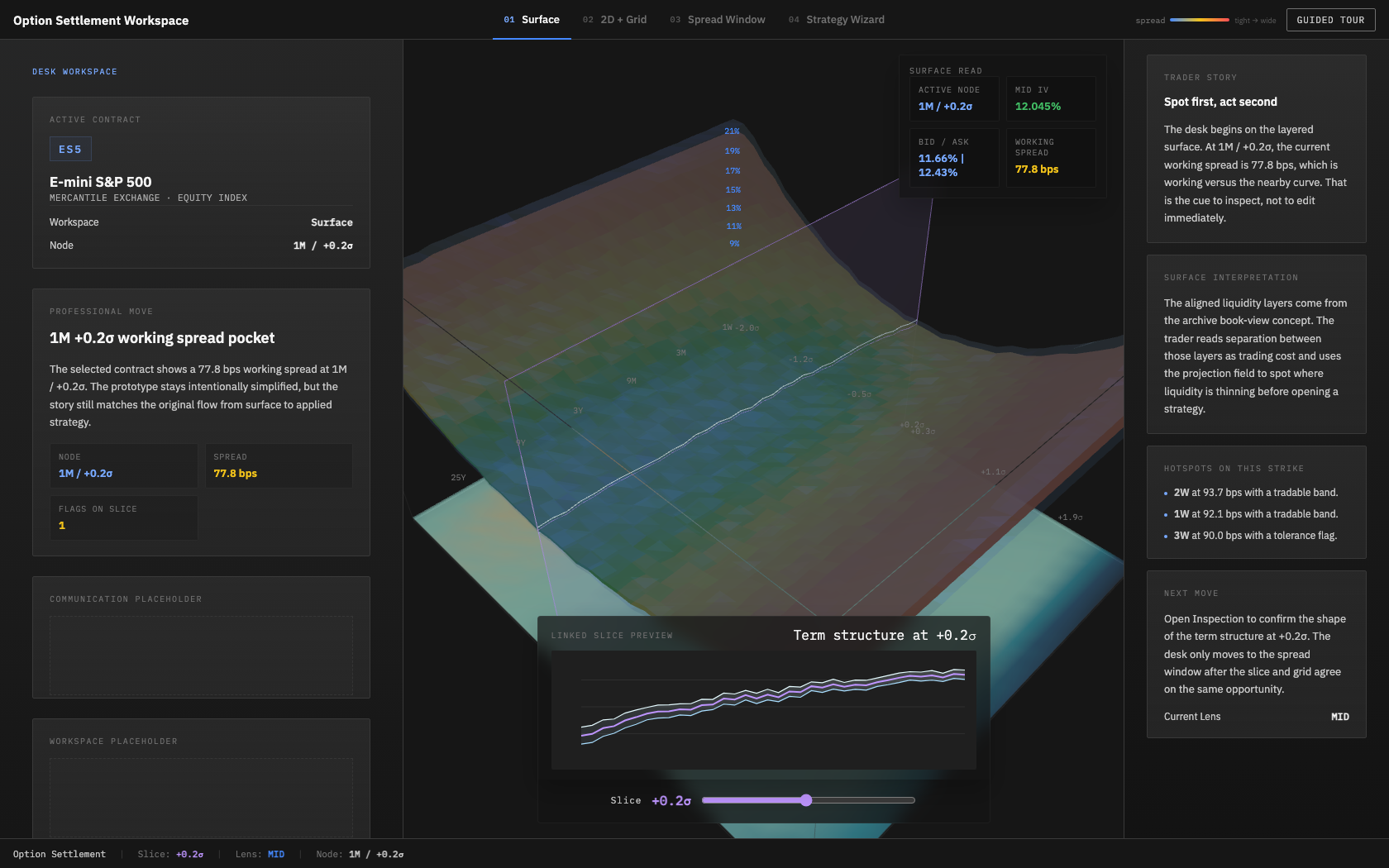This screenshot has height=868, width=1389.
Task: Click the Working Spread 77.8 bps value
Action: coord(1037,169)
